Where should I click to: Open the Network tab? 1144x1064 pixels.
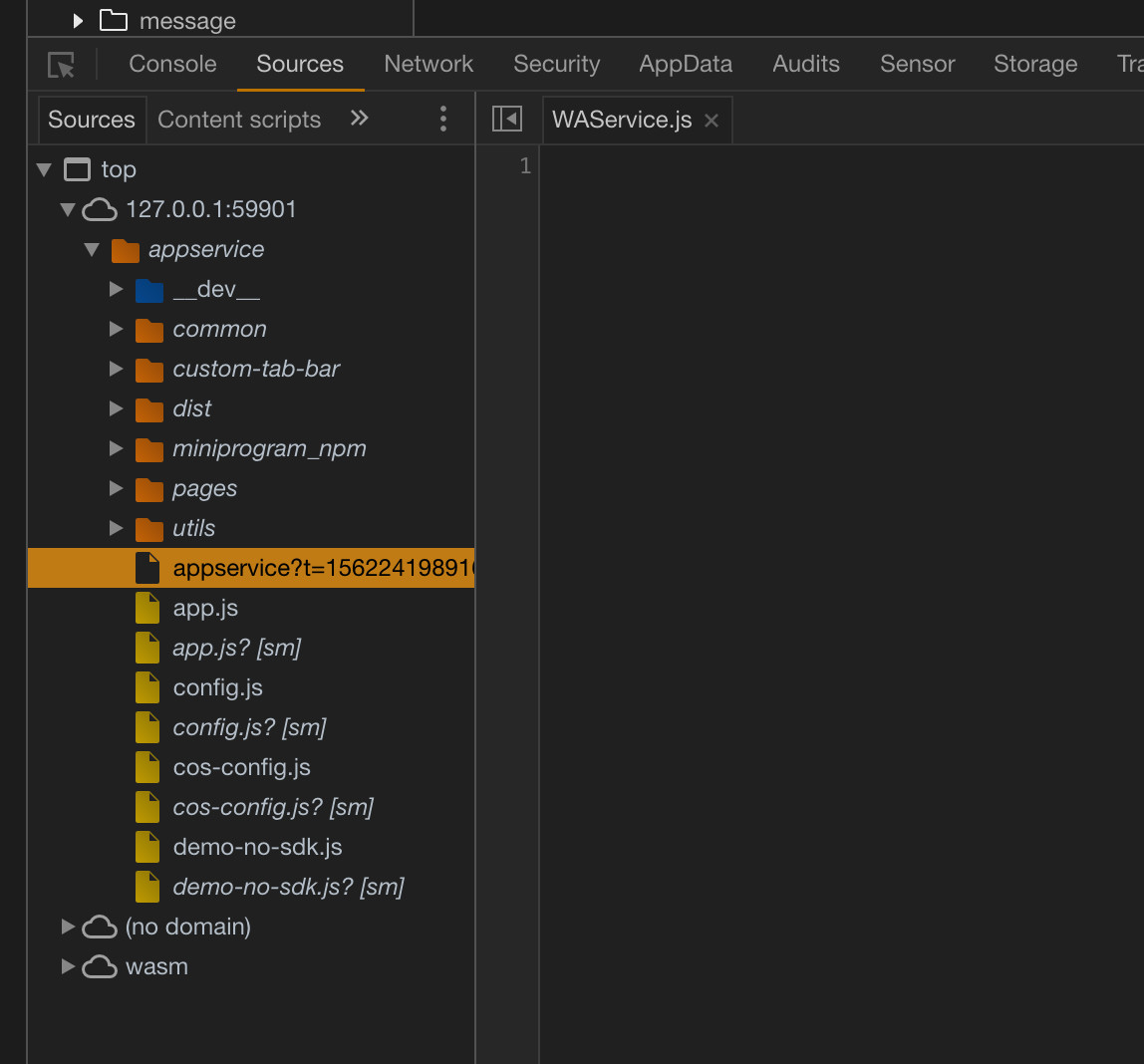(429, 64)
